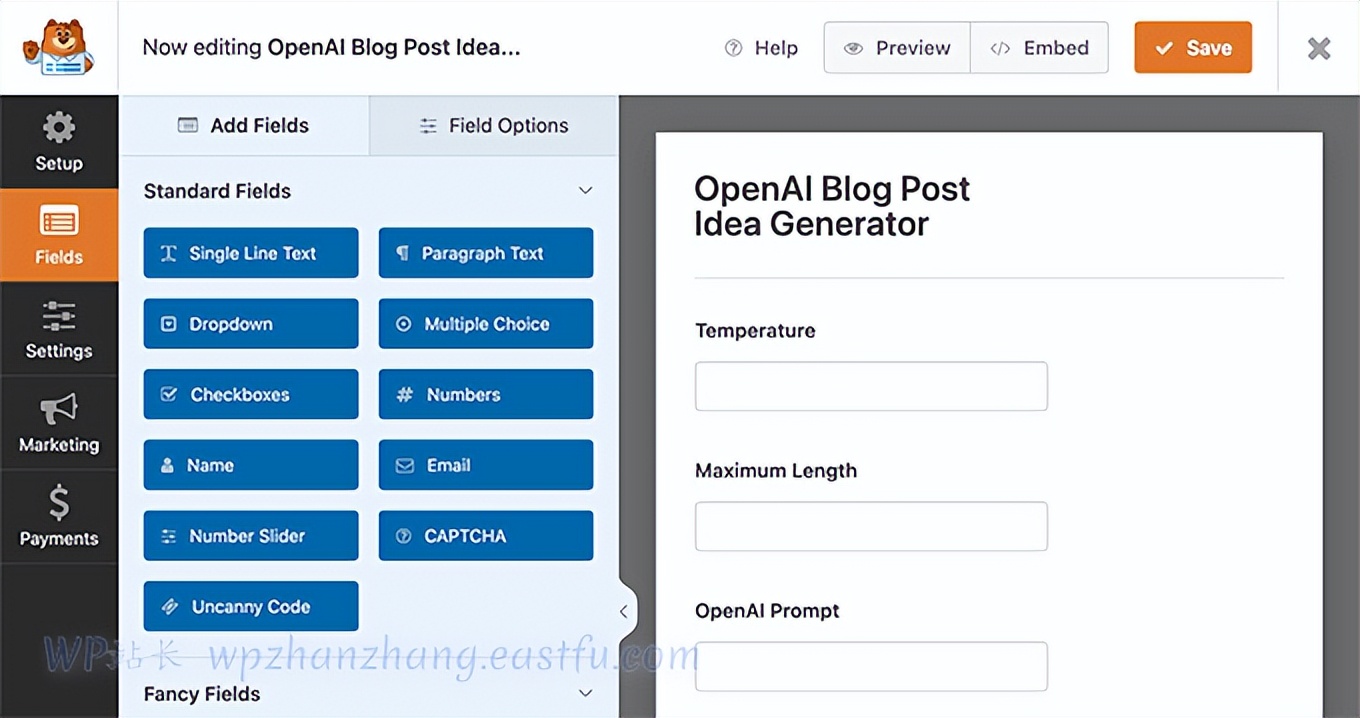Add a Checkboxes field
1360x718 pixels.
point(251,395)
